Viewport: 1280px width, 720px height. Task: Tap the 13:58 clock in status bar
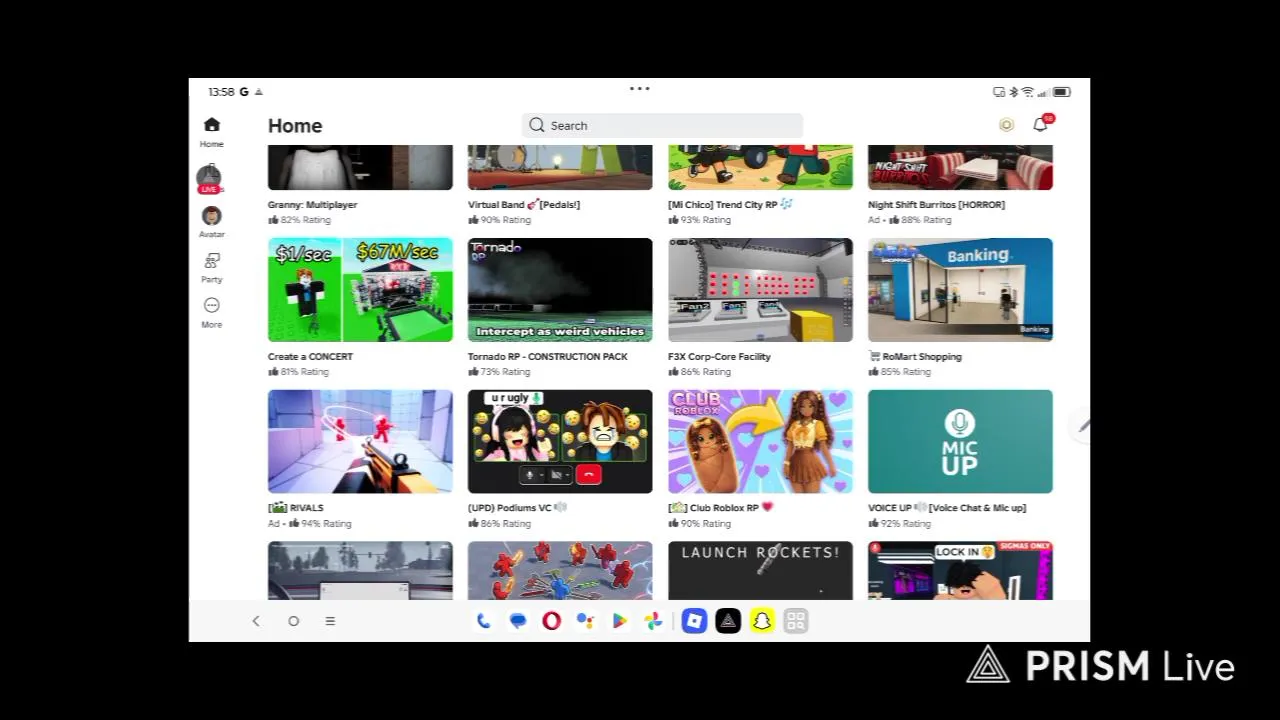(x=221, y=92)
